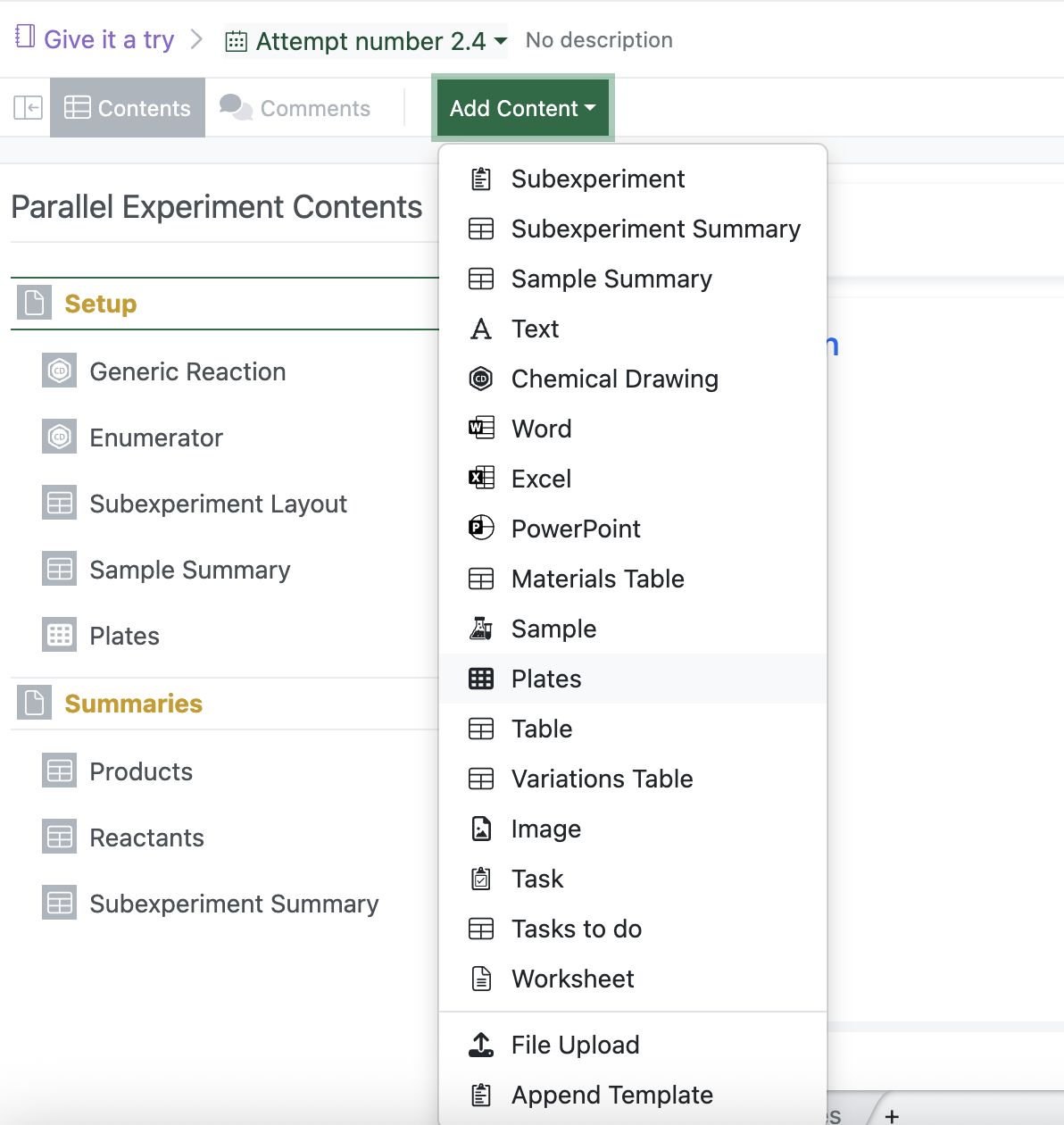Switch to the Comments tab

295,108
